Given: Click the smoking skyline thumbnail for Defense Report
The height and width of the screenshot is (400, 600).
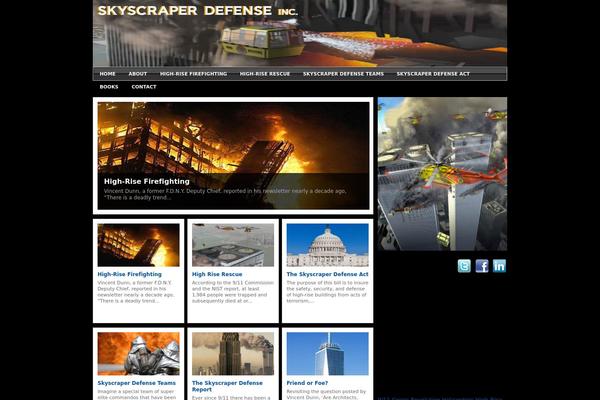Looking at the screenshot, I should point(233,354).
